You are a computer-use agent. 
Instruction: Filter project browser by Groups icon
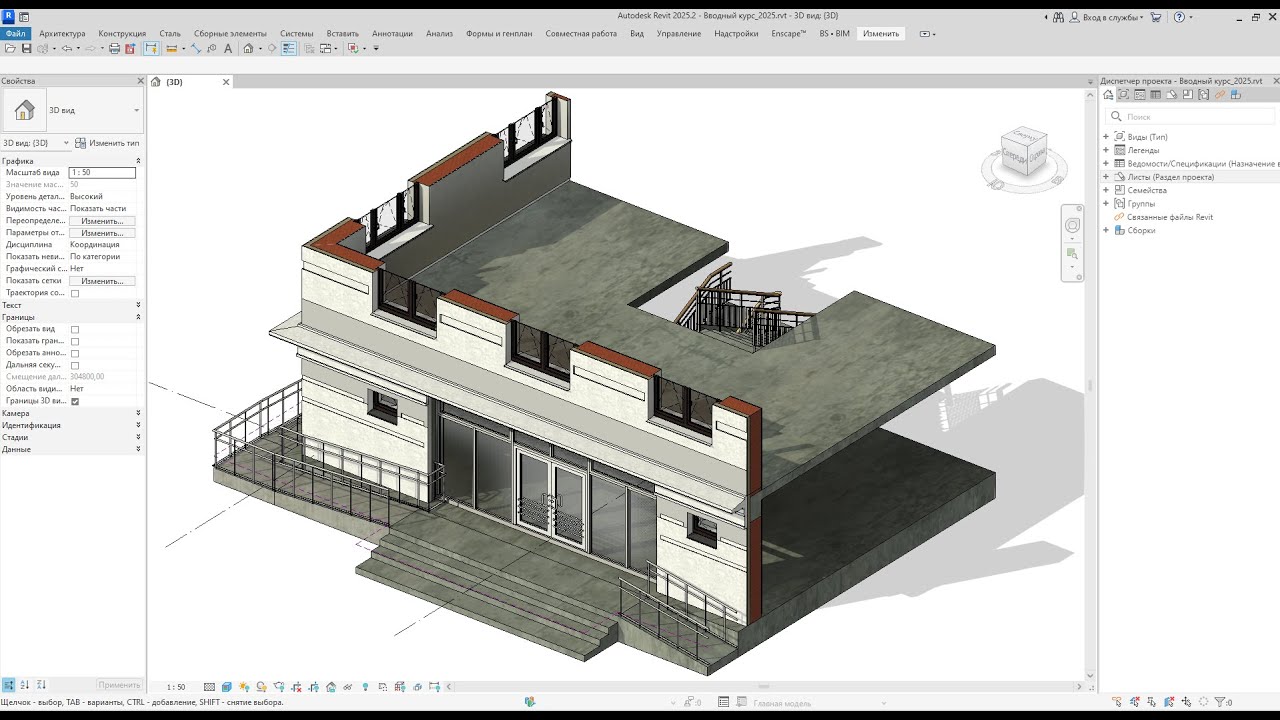click(x=1204, y=95)
